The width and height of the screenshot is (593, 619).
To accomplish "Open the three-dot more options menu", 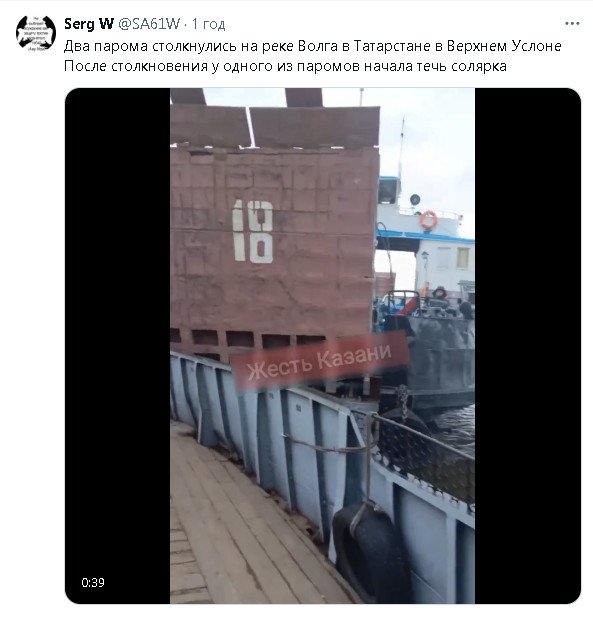I will pyautogui.click(x=572, y=24).
